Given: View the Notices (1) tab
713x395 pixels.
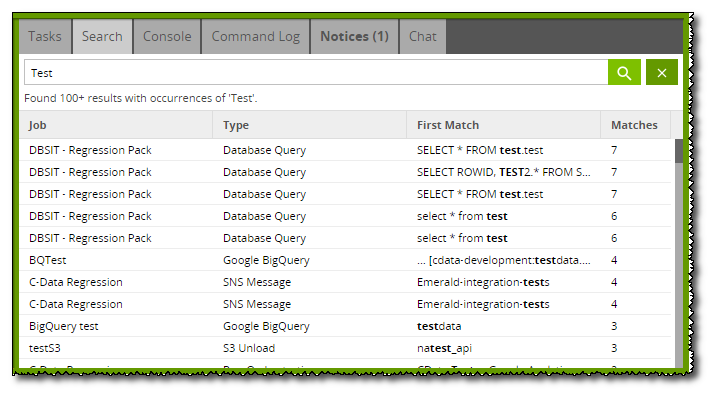Looking at the screenshot, I should 354,36.
